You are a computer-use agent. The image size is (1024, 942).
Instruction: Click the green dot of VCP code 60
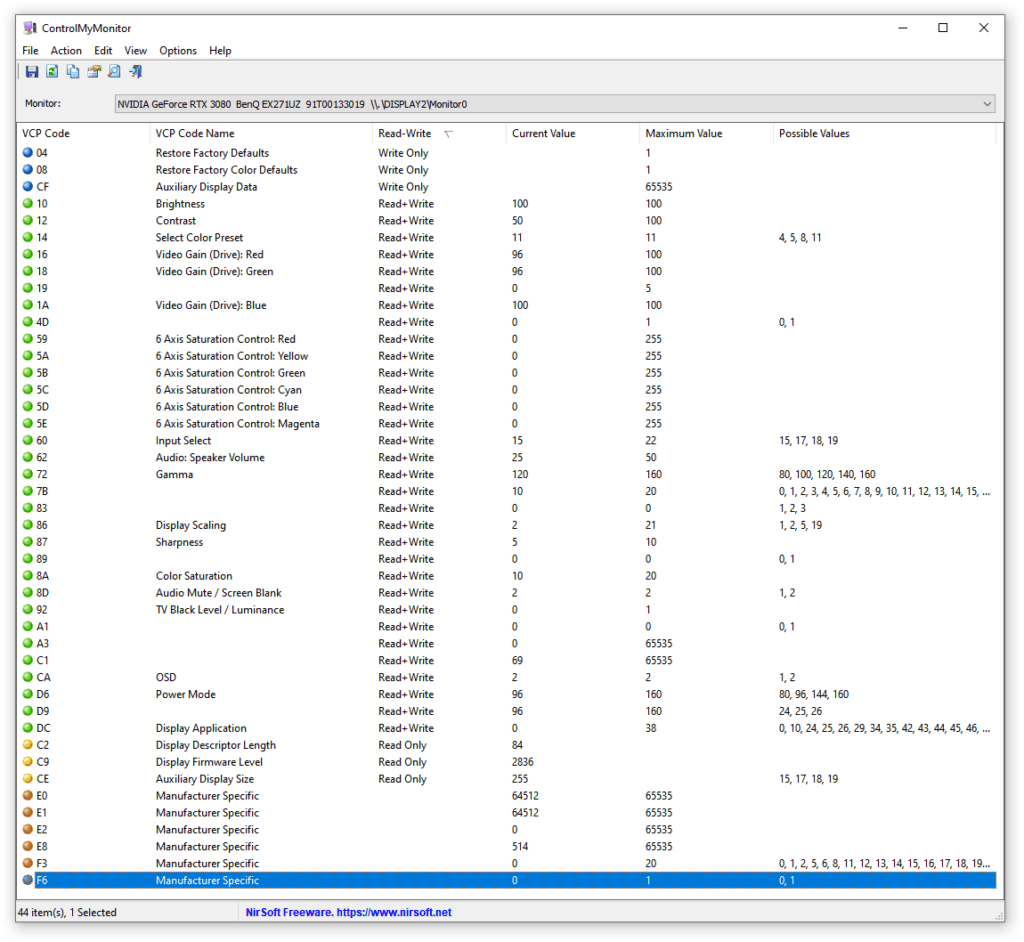point(27,440)
